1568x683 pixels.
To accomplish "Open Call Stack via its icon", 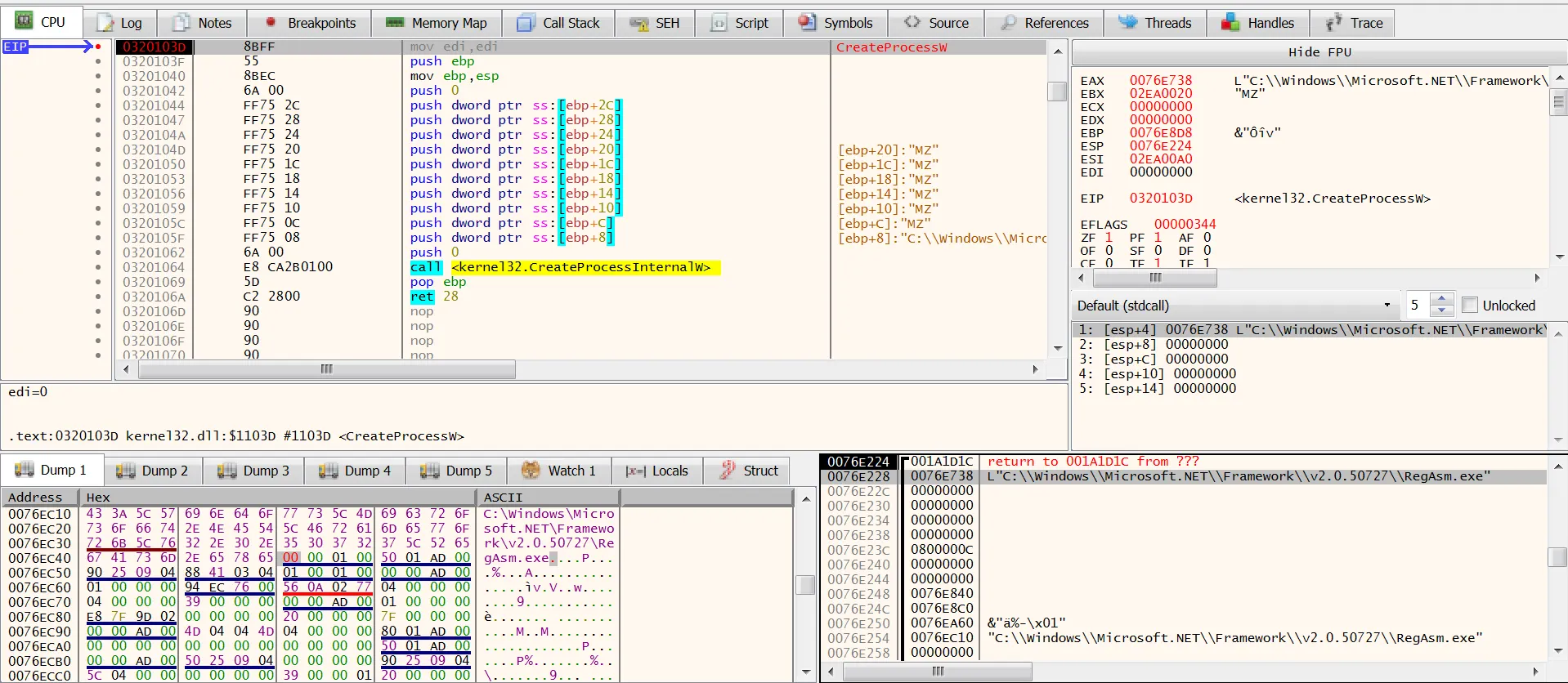I will tap(526, 23).
